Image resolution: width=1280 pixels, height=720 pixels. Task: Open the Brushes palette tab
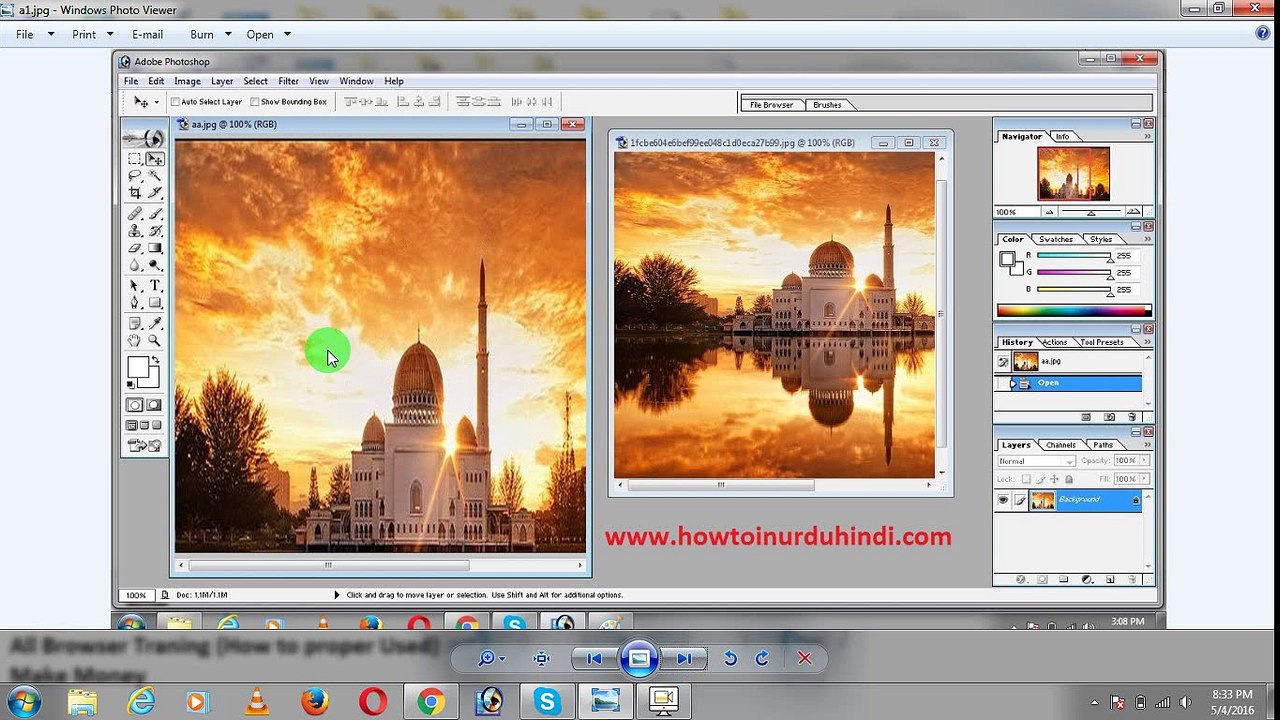pos(827,104)
